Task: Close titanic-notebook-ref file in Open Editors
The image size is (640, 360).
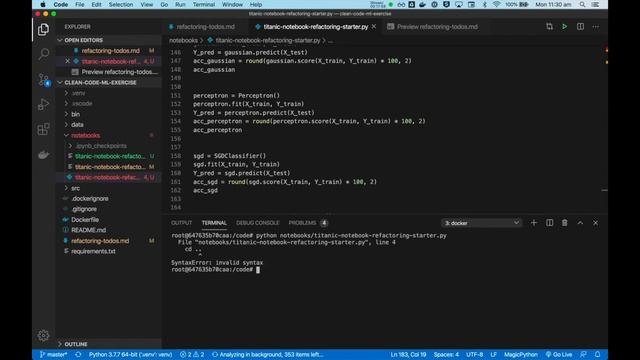Action: pos(68,61)
